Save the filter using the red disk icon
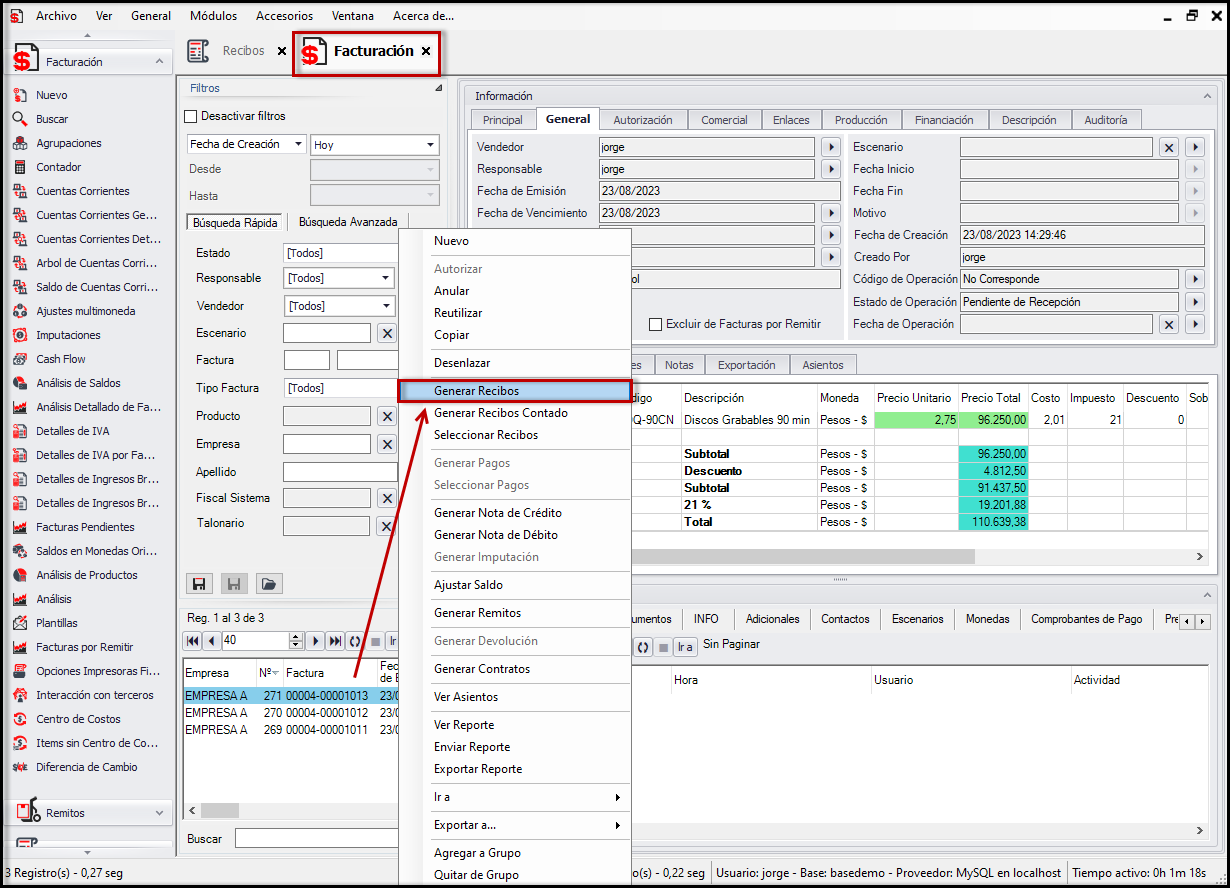 coord(199,583)
